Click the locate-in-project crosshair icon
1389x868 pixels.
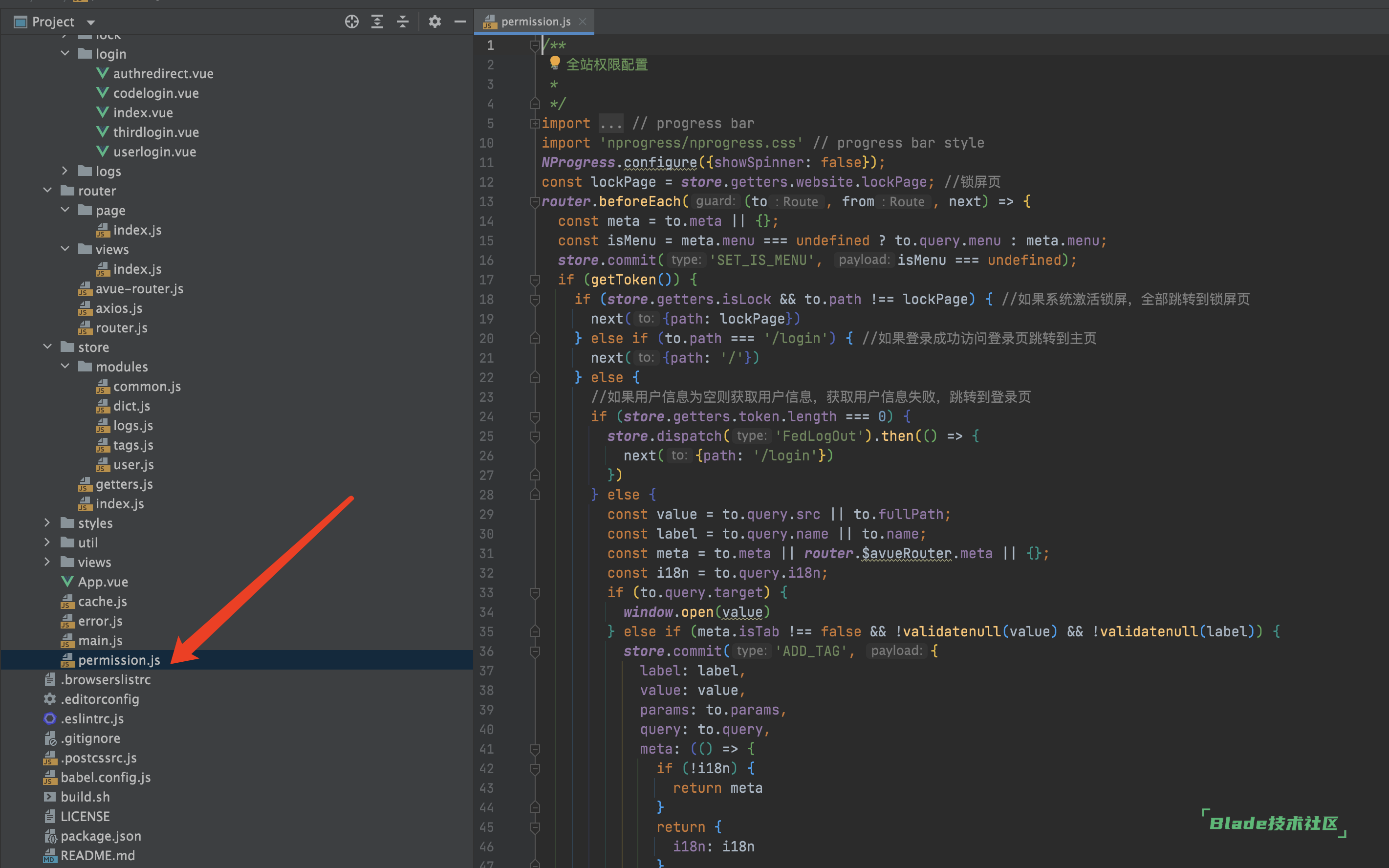point(352,22)
